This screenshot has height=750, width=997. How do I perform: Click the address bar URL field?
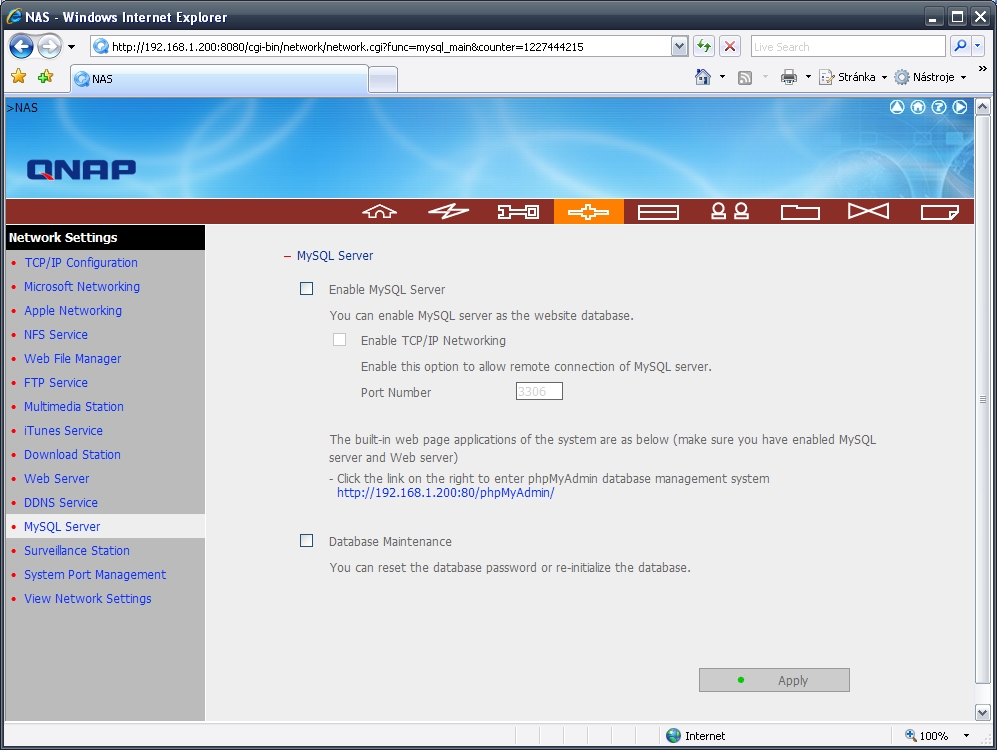click(382, 46)
